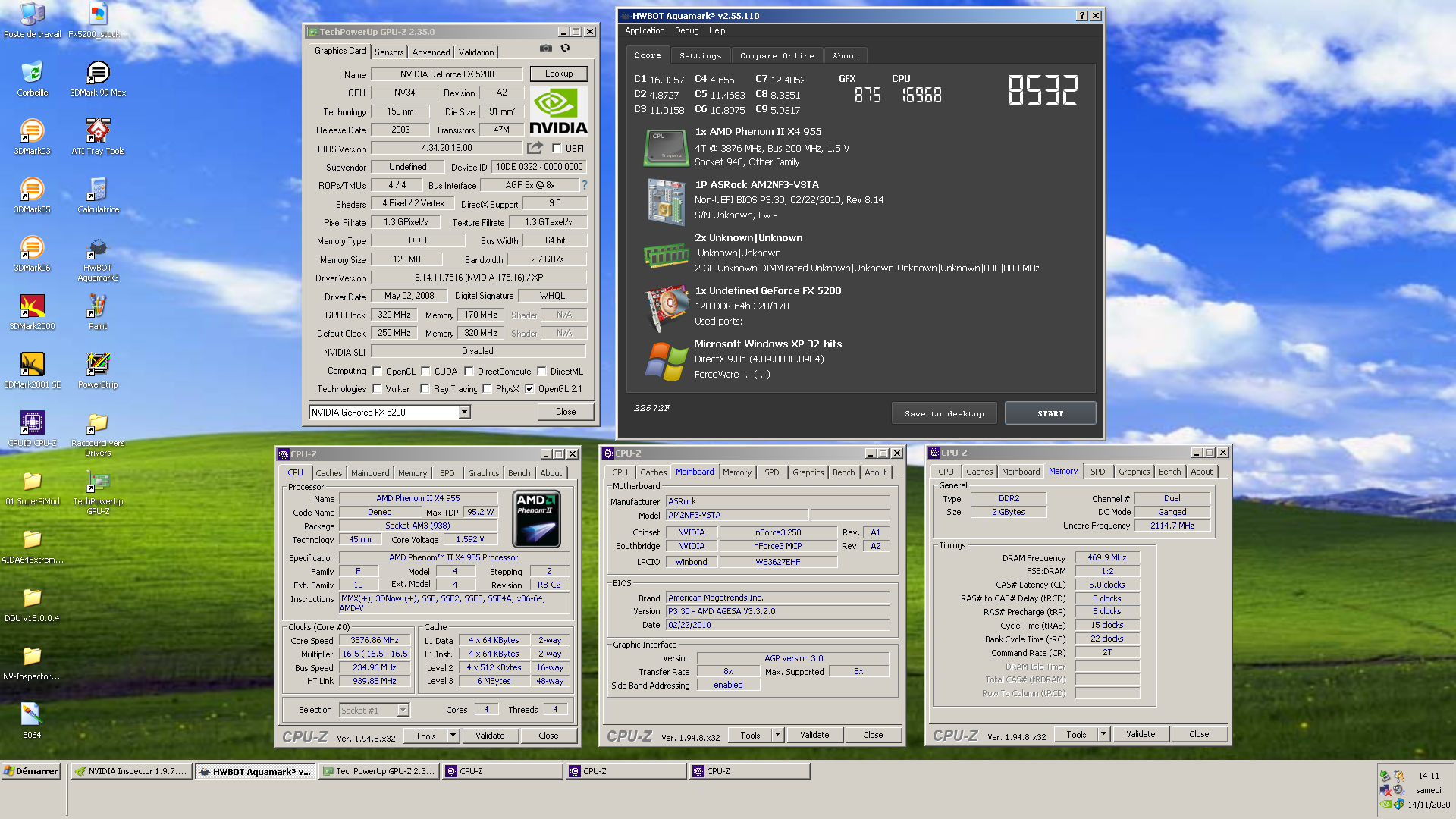Open Paint desktop shortcut

(98, 312)
